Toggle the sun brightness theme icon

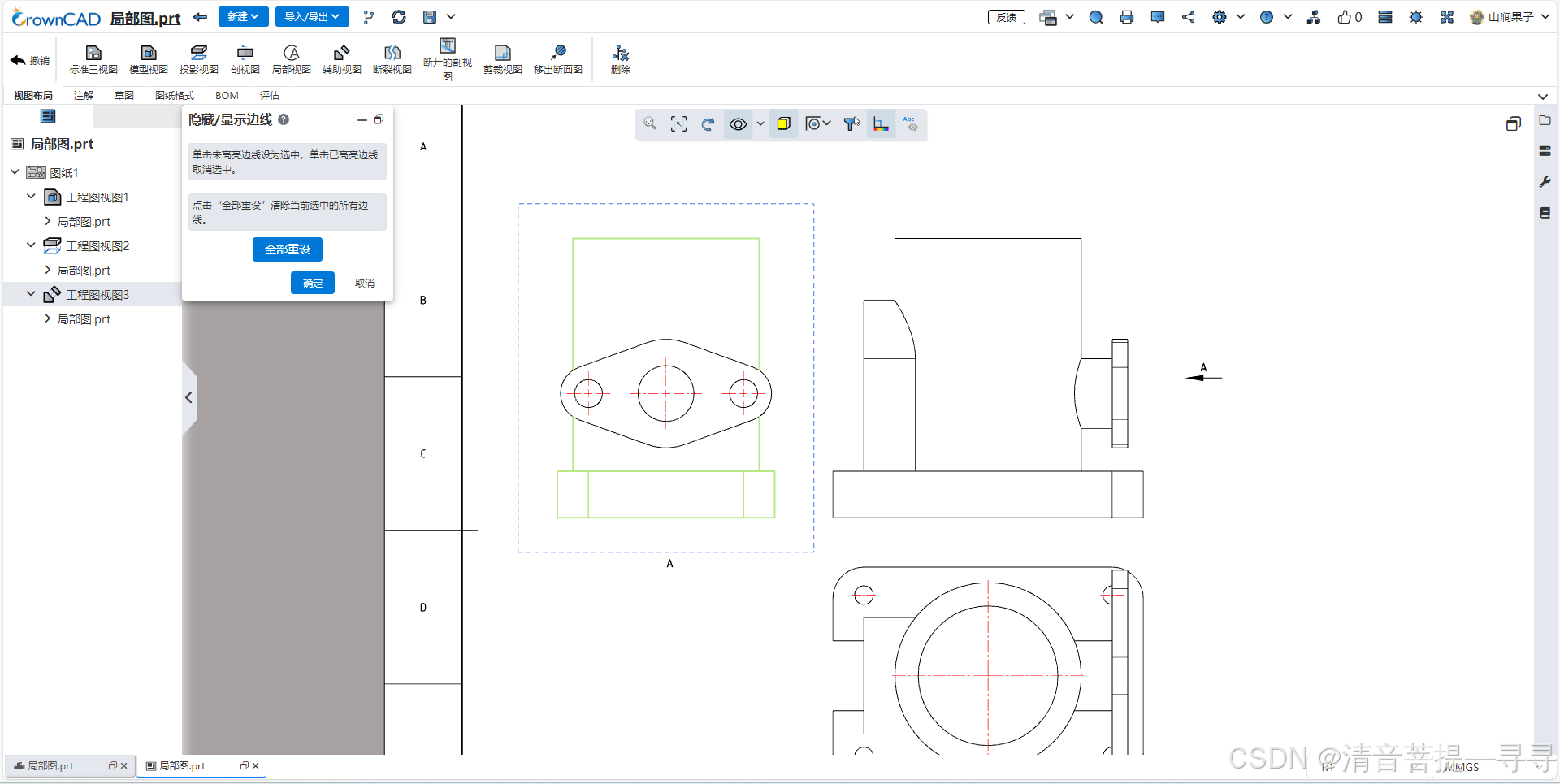coord(1416,17)
